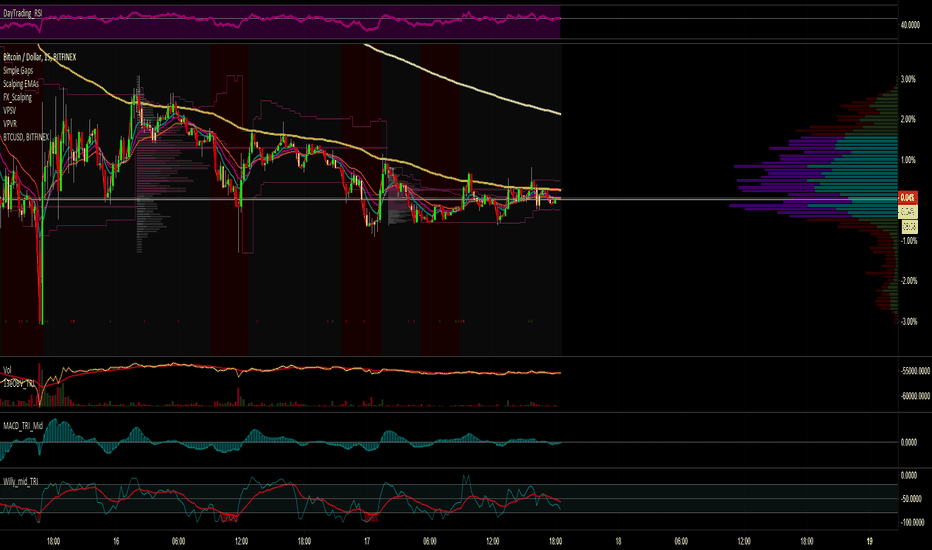Click the Simple Gaps indicator label
The height and width of the screenshot is (550, 932).
(x=18, y=70)
